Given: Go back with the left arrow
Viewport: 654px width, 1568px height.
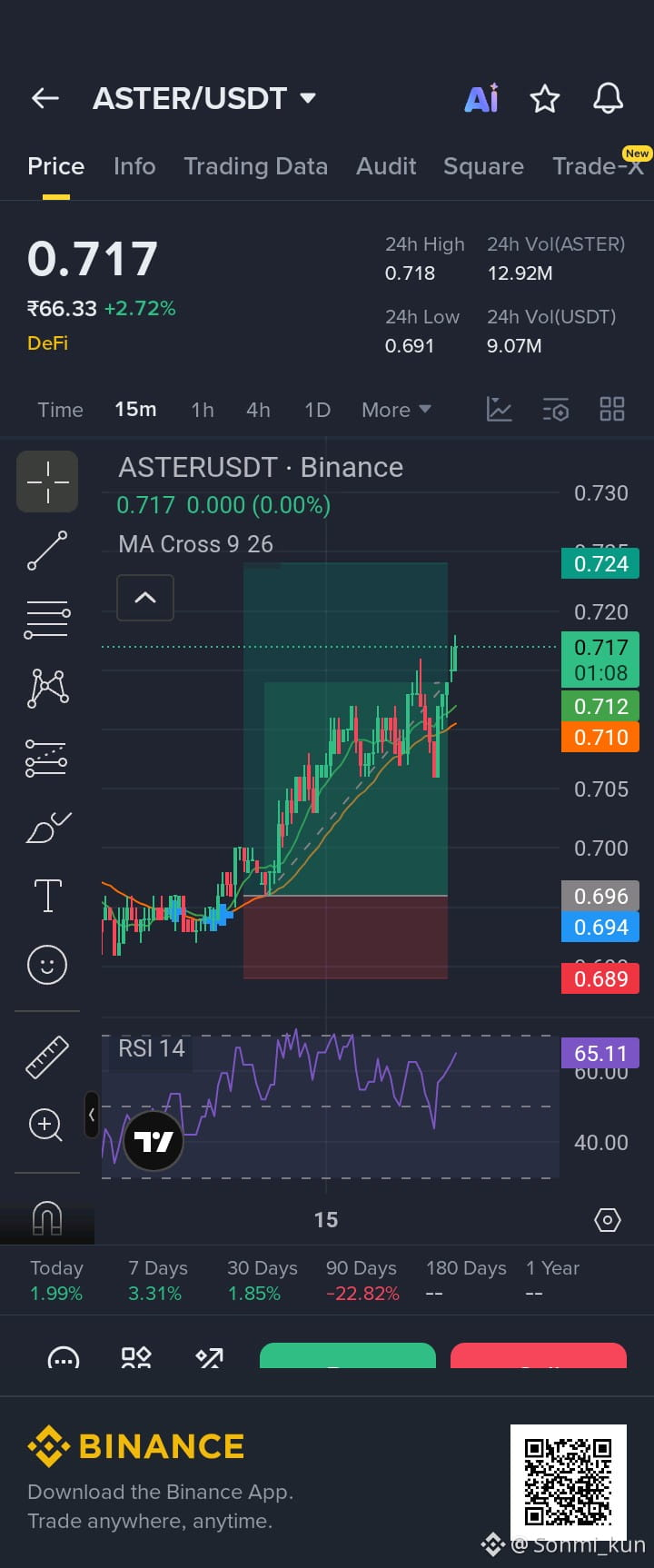Looking at the screenshot, I should click(x=45, y=98).
